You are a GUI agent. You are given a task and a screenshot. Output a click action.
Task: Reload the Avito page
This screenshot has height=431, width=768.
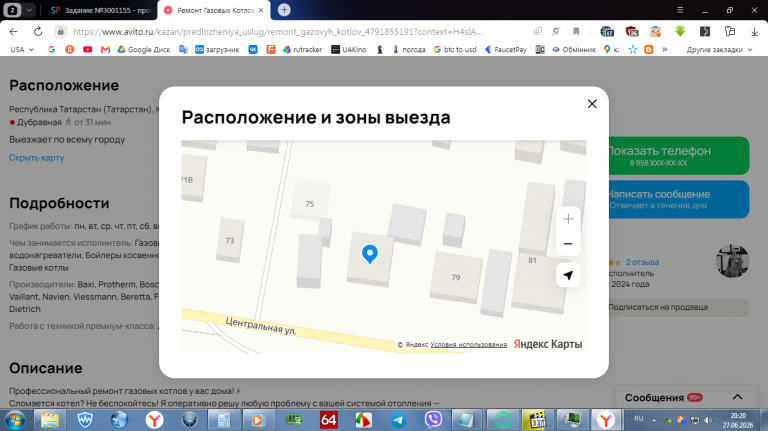click(38, 32)
